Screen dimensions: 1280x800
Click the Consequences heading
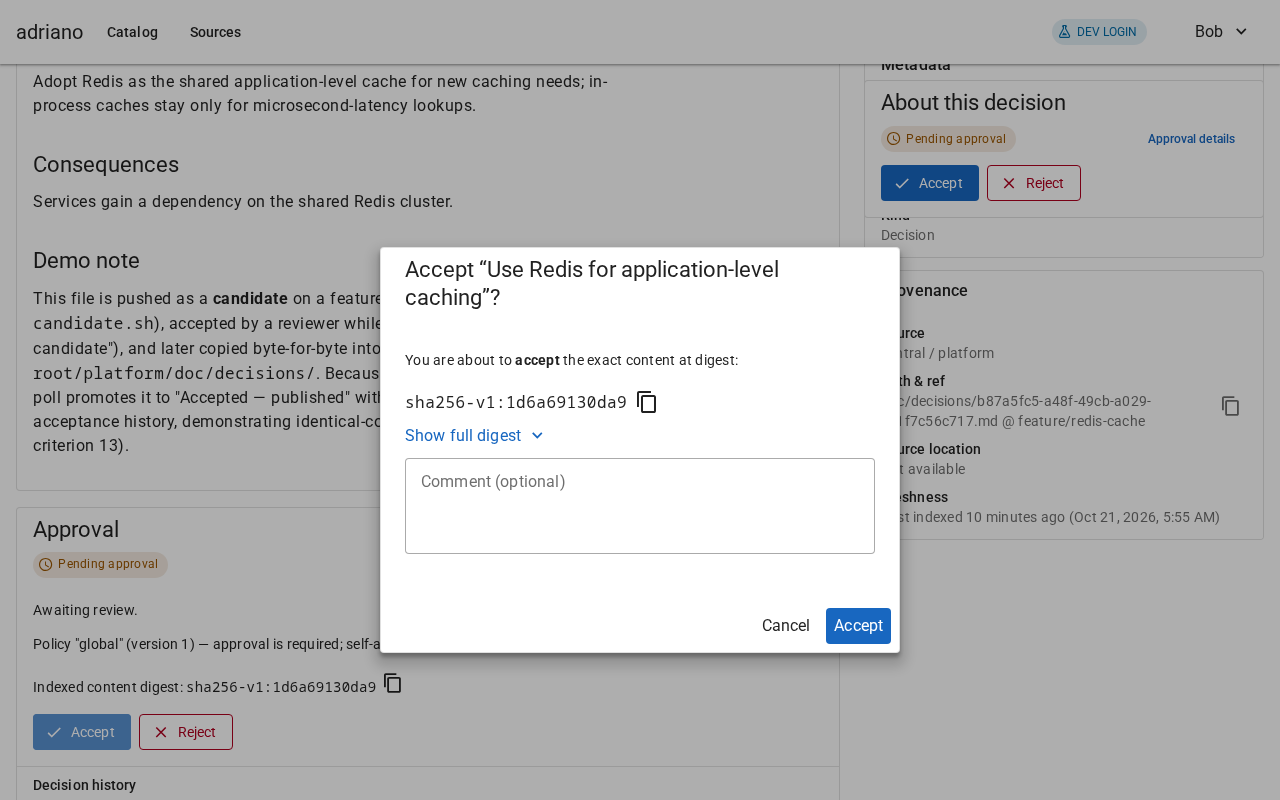point(106,165)
